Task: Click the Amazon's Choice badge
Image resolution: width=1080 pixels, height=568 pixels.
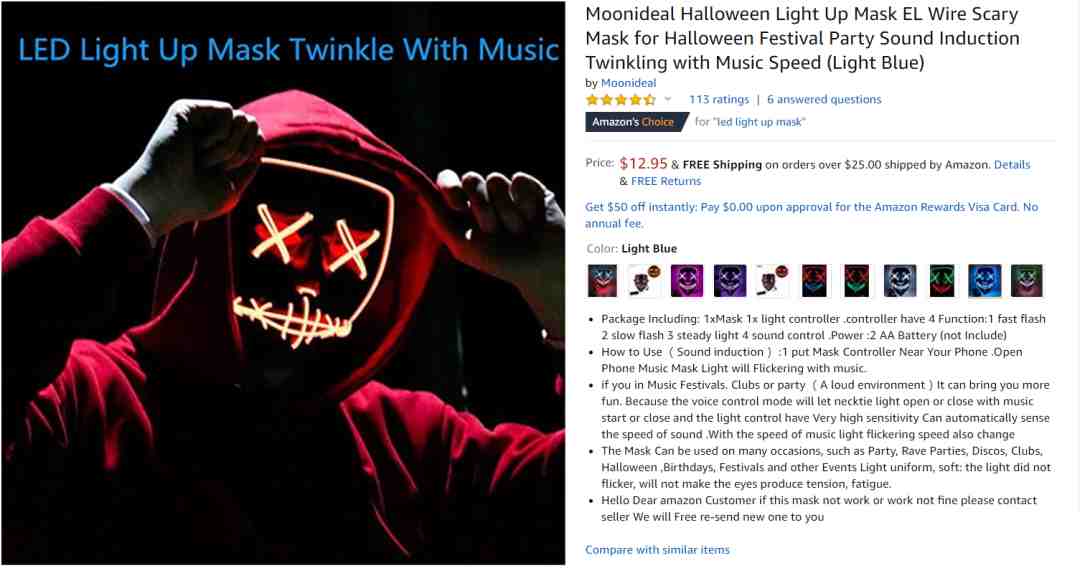Action: click(634, 122)
